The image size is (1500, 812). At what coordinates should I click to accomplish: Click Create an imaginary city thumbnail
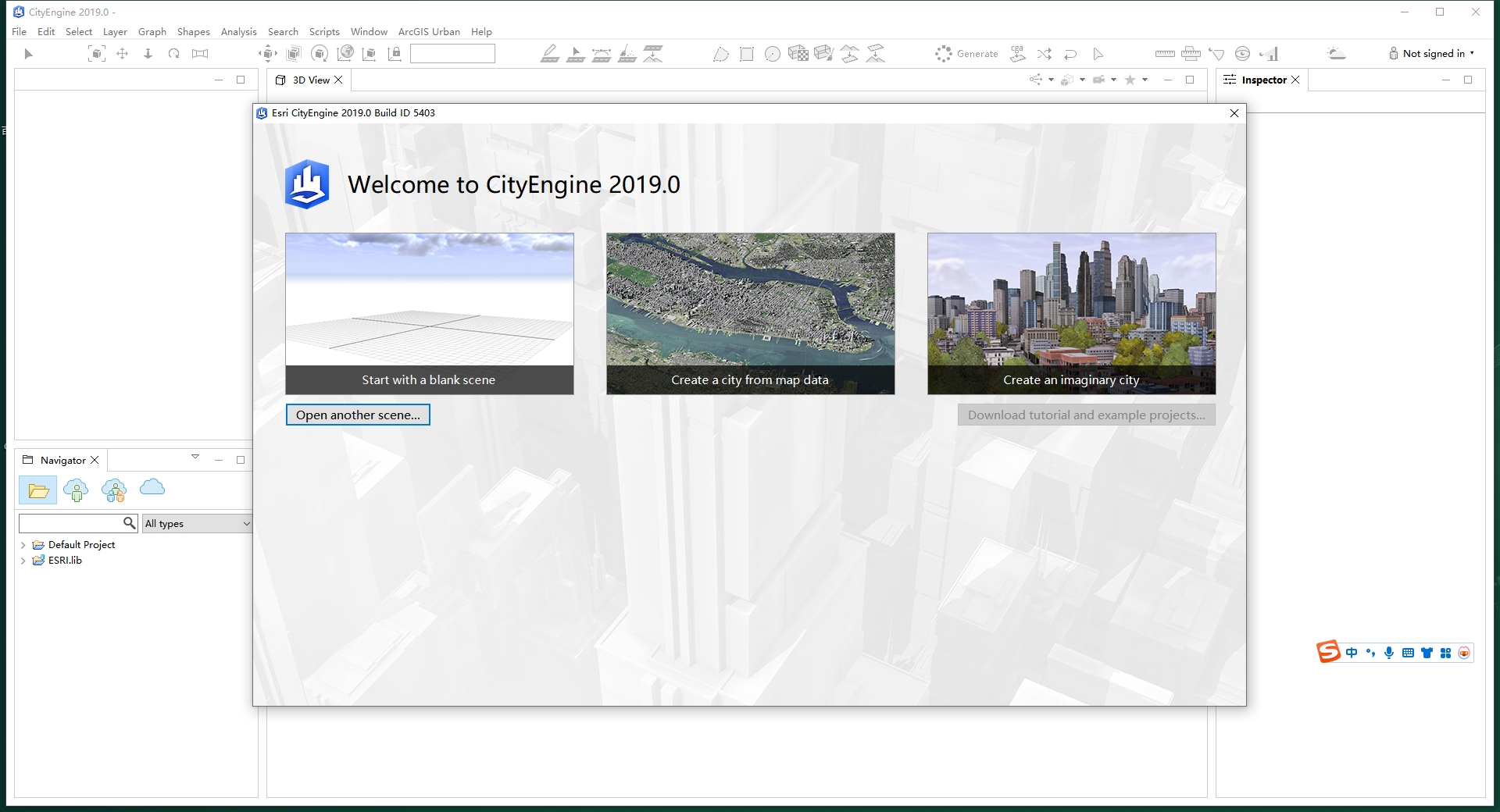(x=1071, y=313)
